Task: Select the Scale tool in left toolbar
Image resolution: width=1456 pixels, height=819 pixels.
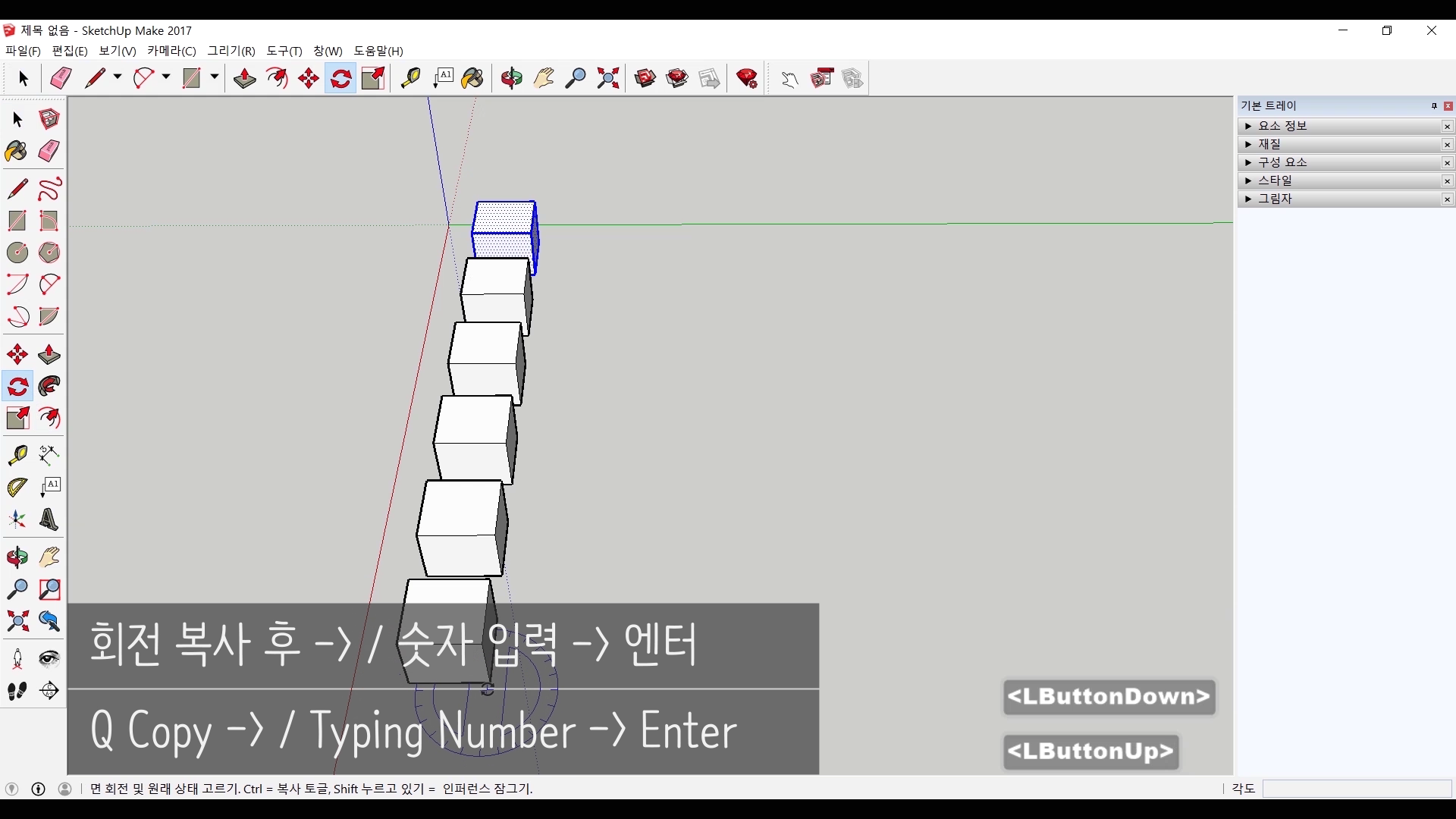Action: coord(17,419)
